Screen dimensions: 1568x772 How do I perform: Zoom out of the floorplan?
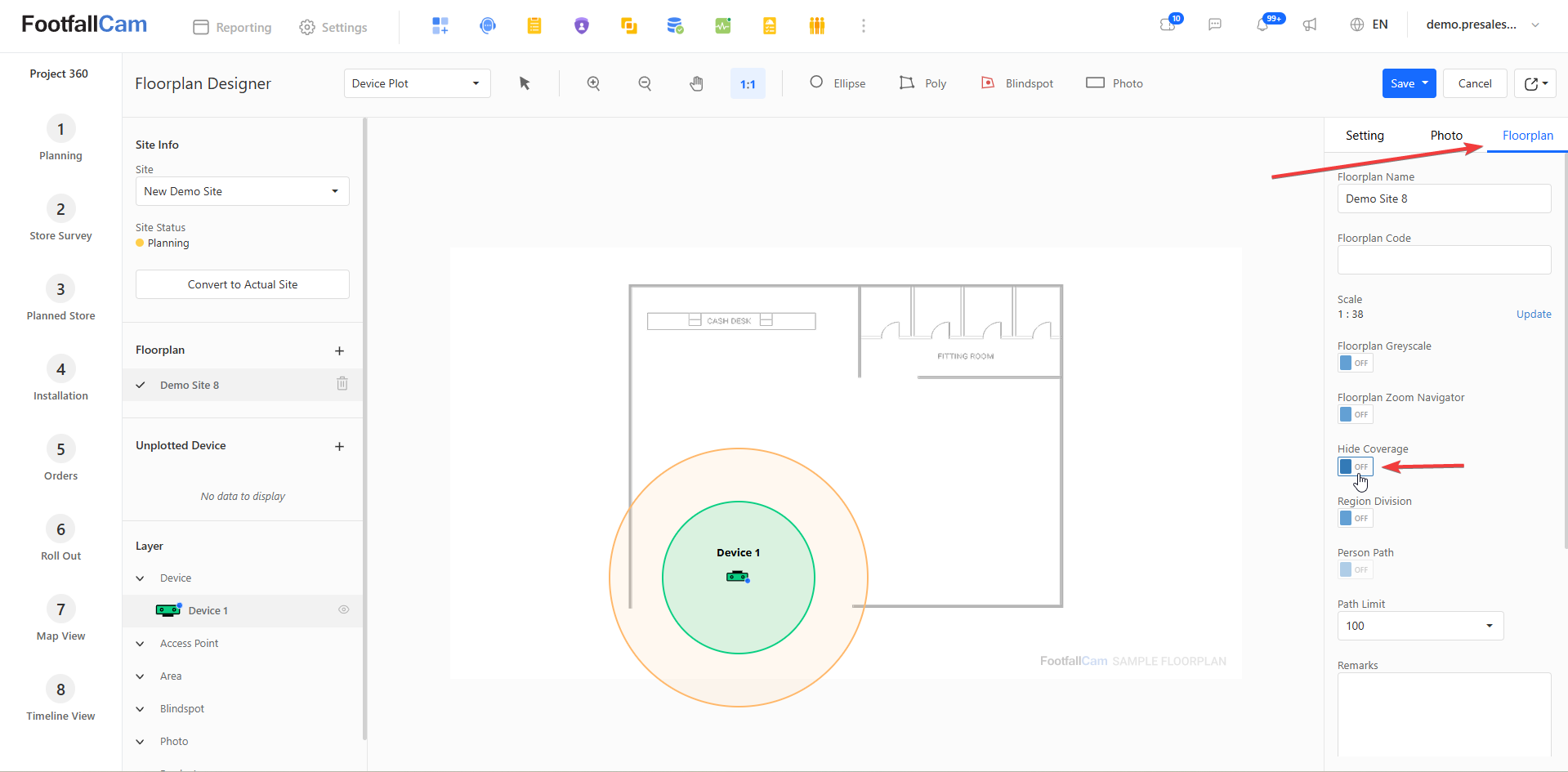645,83
